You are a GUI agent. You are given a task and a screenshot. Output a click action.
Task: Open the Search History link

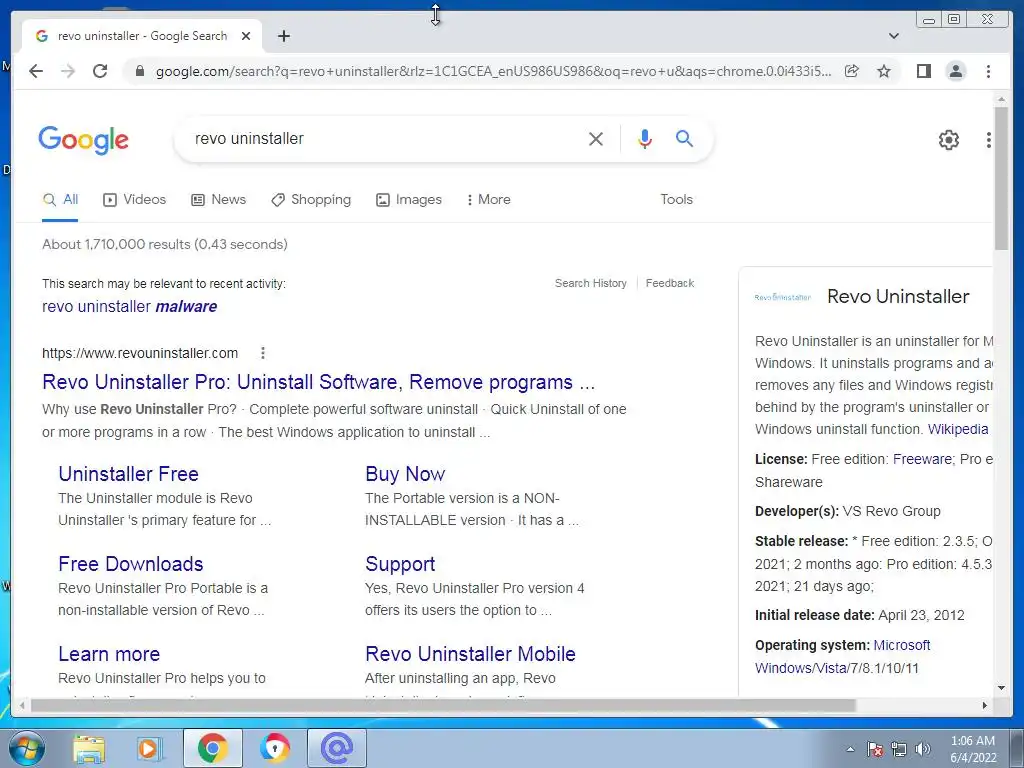[590, 283]
